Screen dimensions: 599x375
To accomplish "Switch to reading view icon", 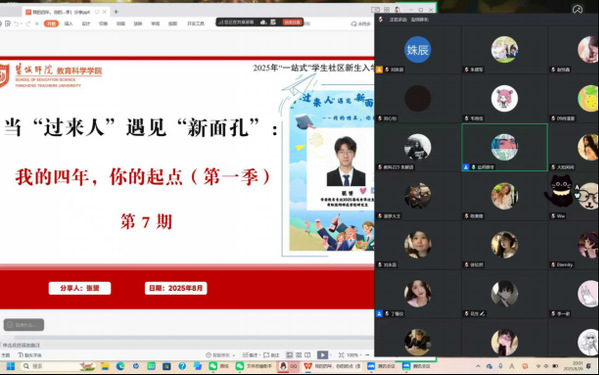I will [308, 355].
